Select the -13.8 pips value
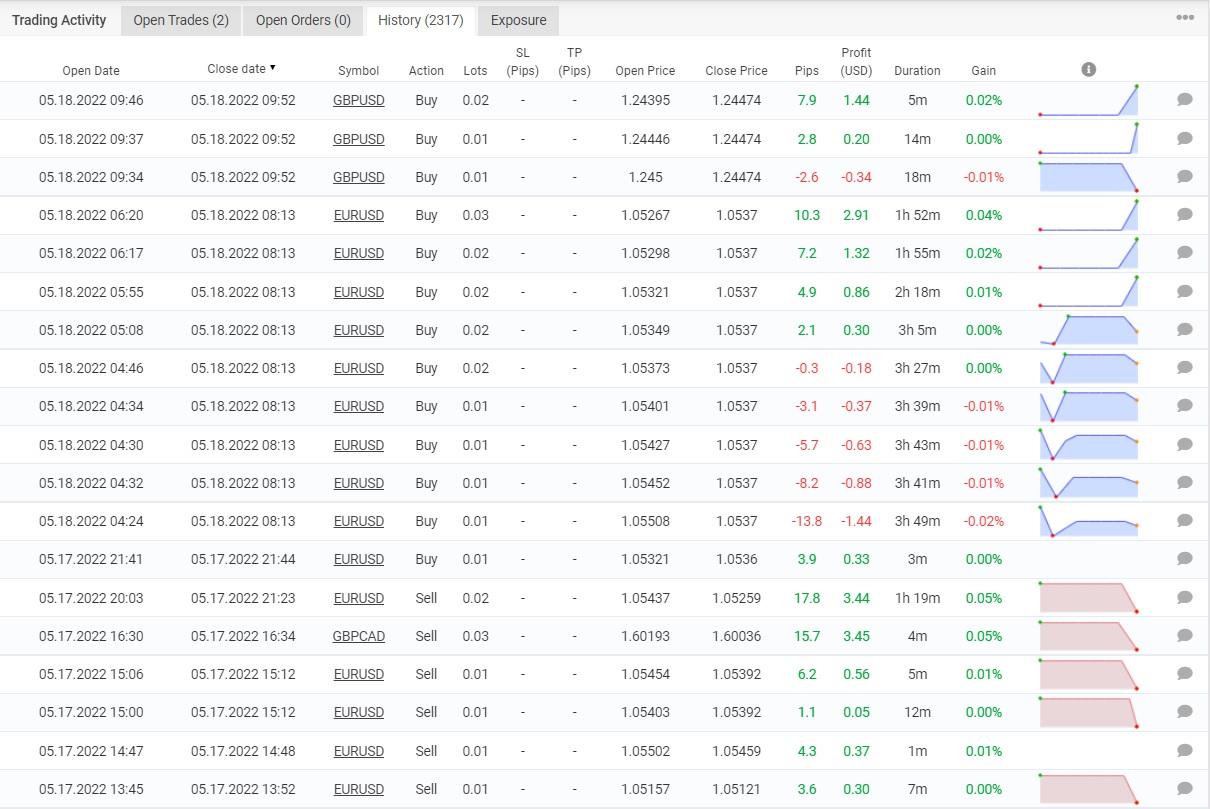The height and width of the screenshot is (809, 1210). (x=806, y=521)
